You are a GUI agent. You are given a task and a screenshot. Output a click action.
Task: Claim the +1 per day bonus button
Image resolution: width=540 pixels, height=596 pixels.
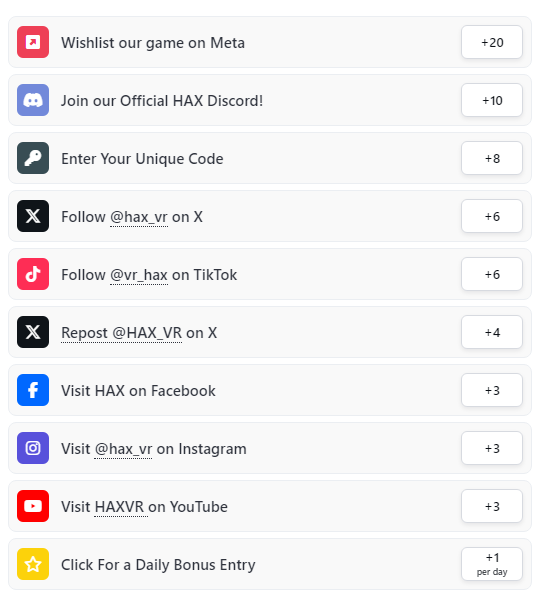pyautogui.click(x=492, y=564)
